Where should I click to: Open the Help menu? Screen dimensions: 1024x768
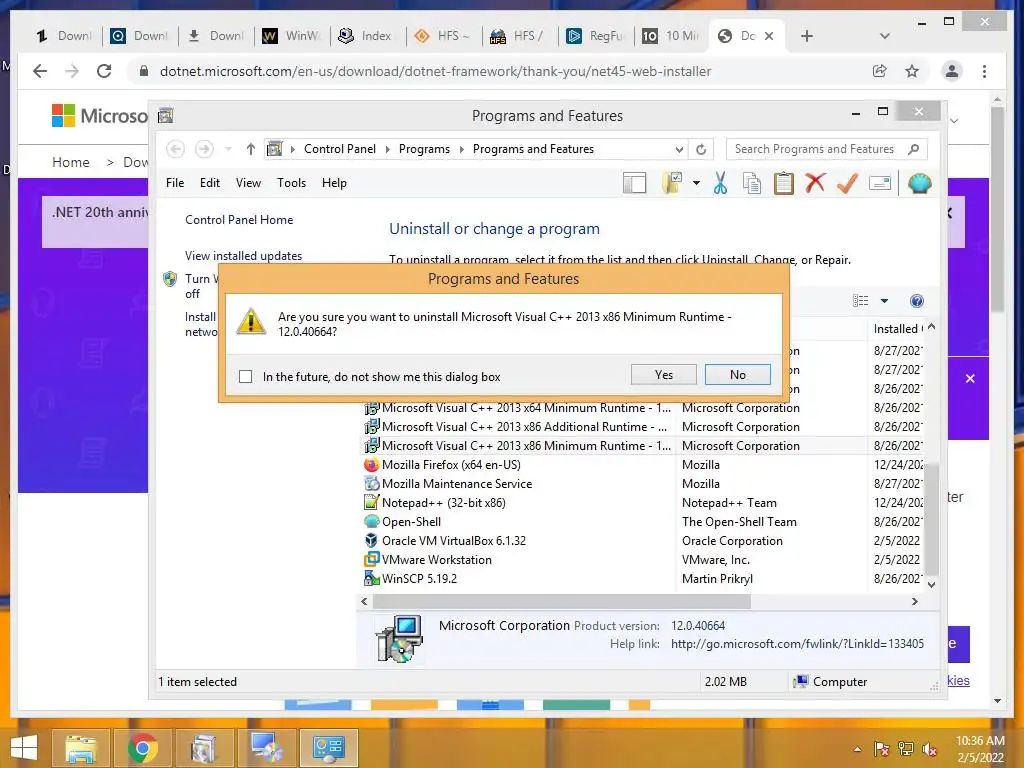coord(334,183)
